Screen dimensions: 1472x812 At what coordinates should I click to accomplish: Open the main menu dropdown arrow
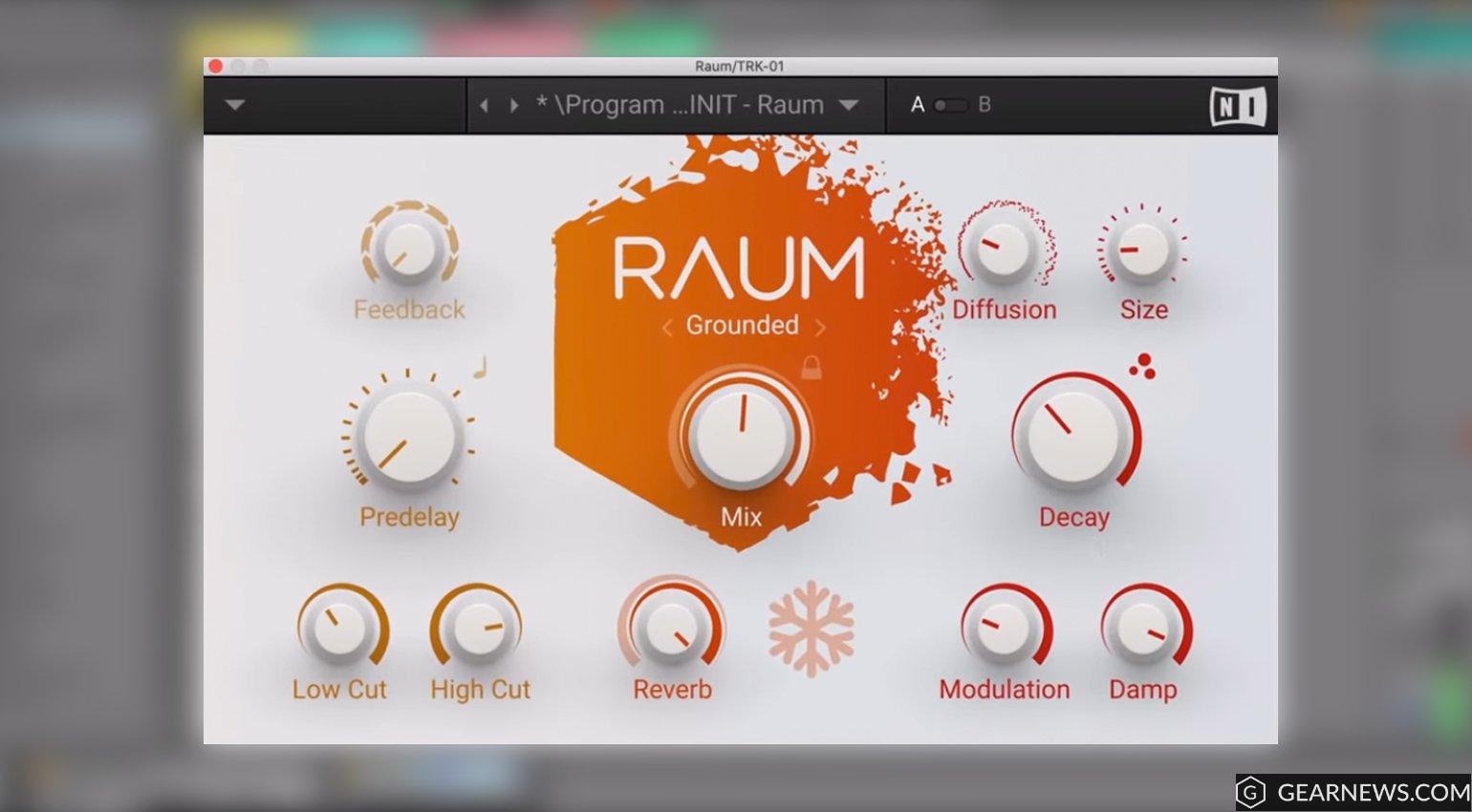(x=234, y=105)
